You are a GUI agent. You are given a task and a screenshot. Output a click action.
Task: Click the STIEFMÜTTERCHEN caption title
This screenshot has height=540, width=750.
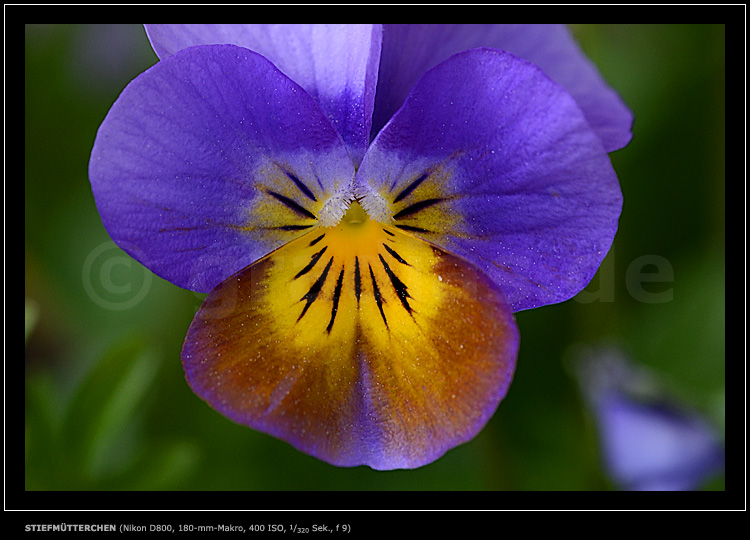click(70, 528)
